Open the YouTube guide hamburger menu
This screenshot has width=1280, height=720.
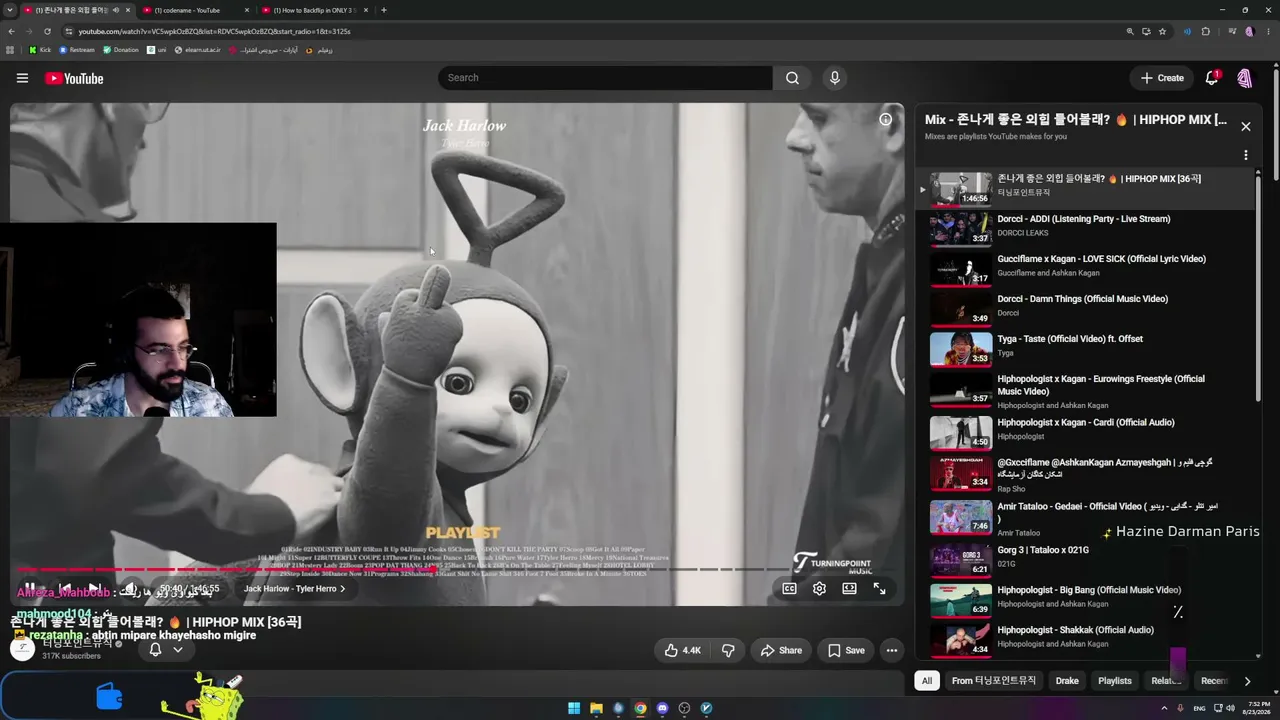click(x=22, y=78)
